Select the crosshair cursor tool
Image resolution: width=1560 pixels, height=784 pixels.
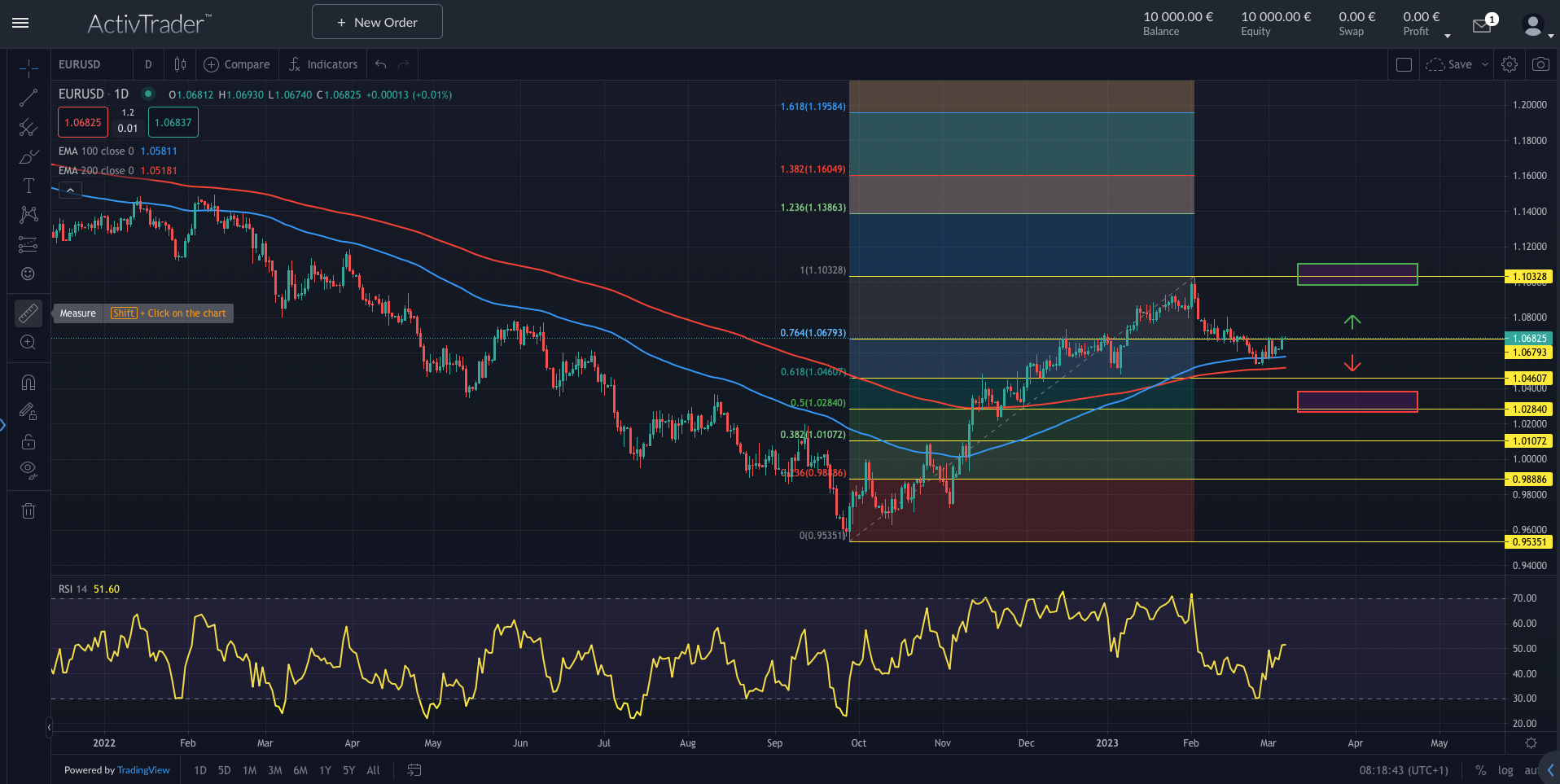[x=28, y=68]
